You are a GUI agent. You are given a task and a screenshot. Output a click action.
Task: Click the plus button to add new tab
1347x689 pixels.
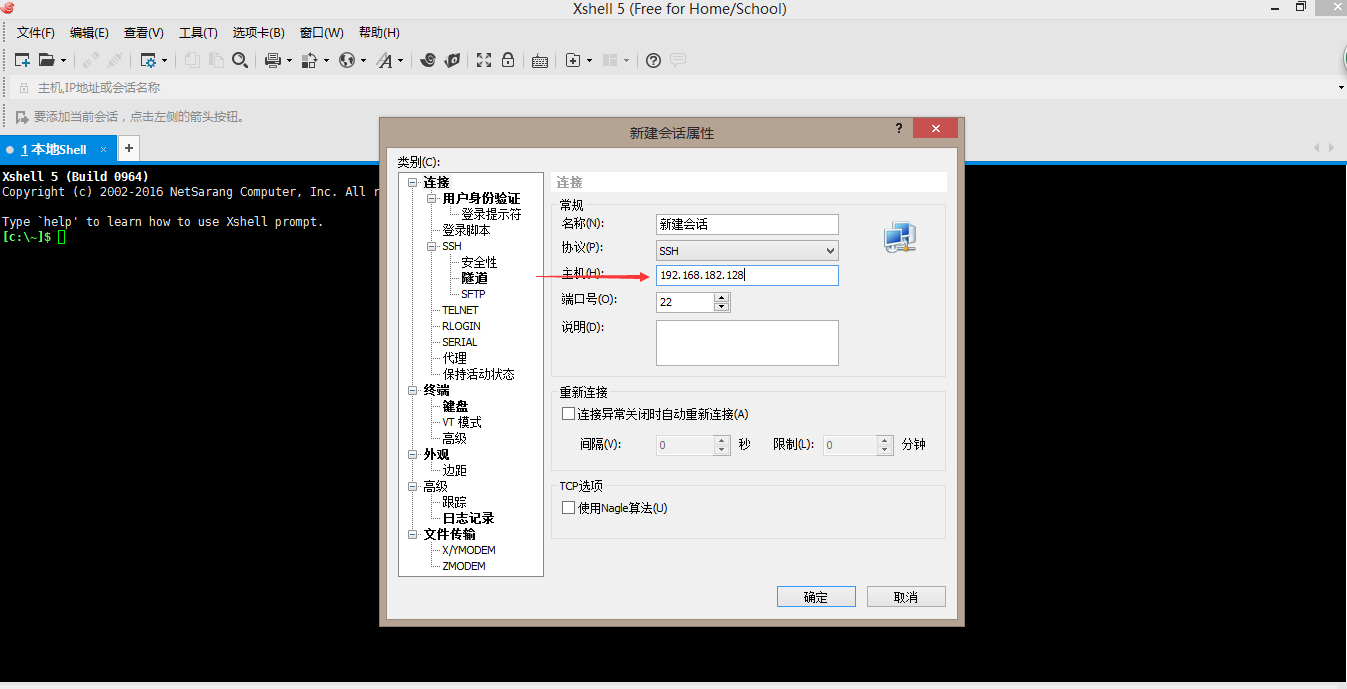click(x=128, y=148)
